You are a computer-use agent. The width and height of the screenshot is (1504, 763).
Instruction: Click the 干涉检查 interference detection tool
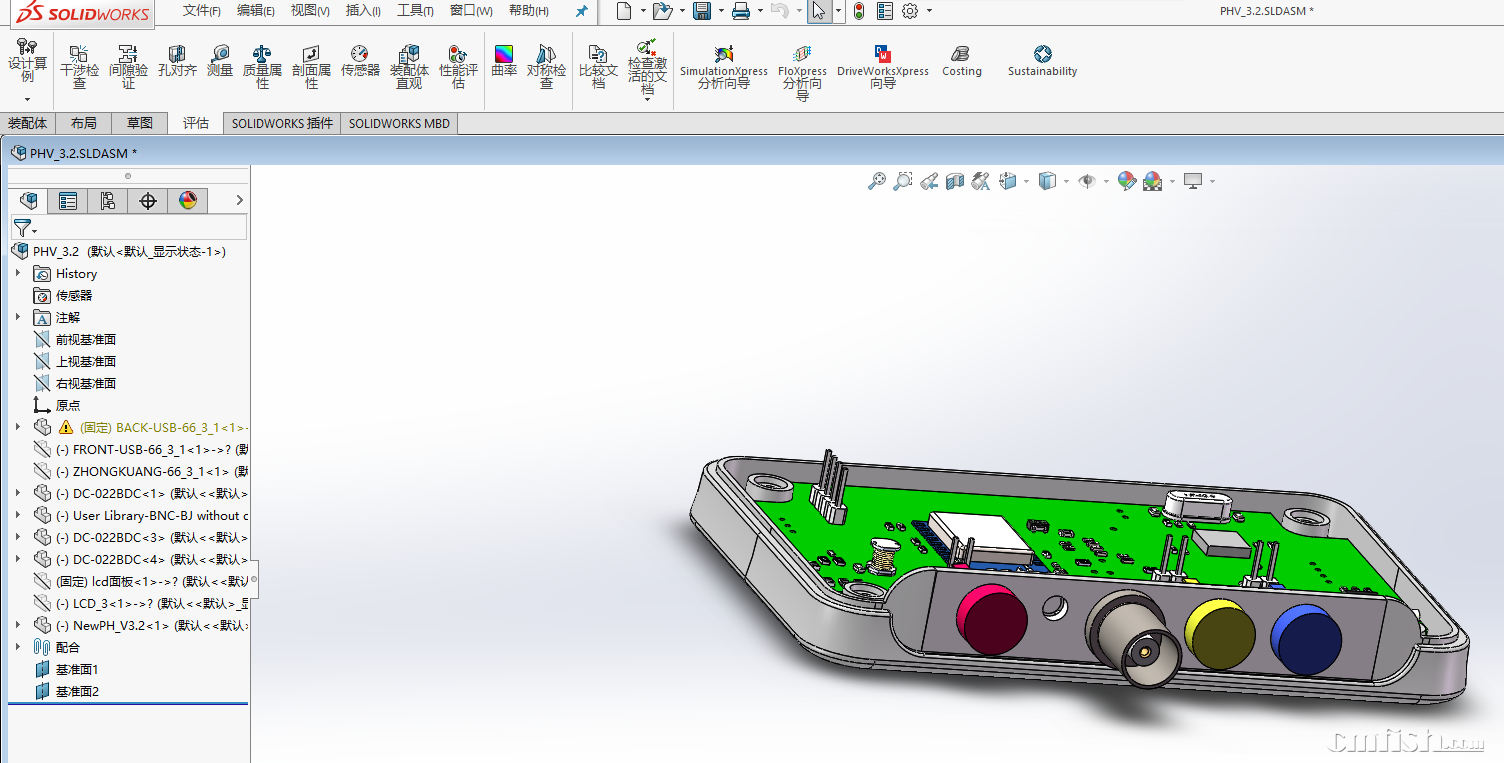(x=79, y=64)
